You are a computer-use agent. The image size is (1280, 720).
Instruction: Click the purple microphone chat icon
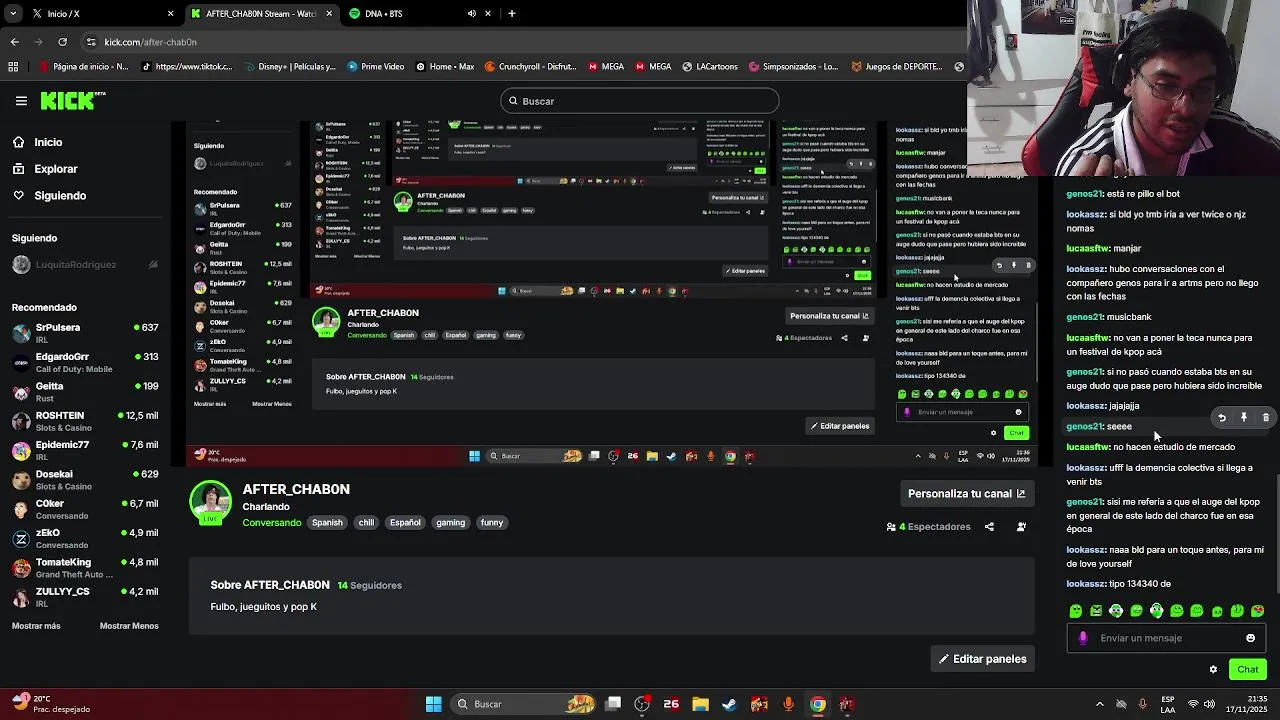pyautogui.click(x=1083, y=638)
